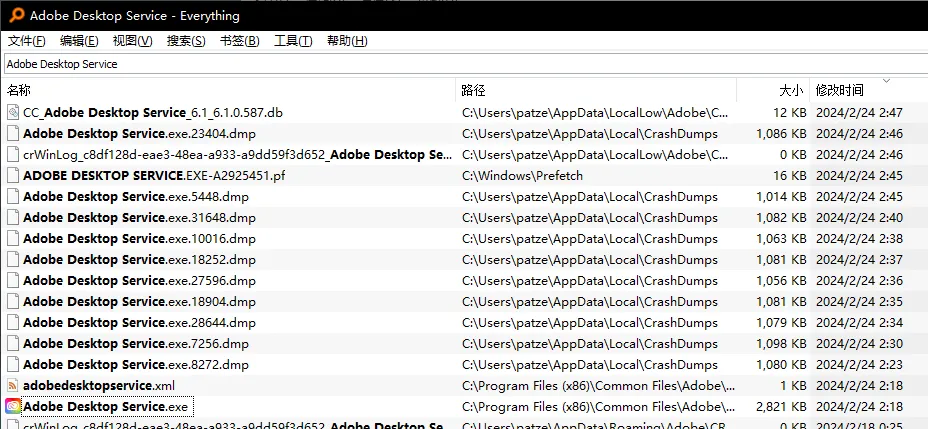This screenshot has height=429, width=928.
Task: Select file Adobe Desktop Service.exe.18904.dmp
Action: pyautogui.click(x=140, y=302)
